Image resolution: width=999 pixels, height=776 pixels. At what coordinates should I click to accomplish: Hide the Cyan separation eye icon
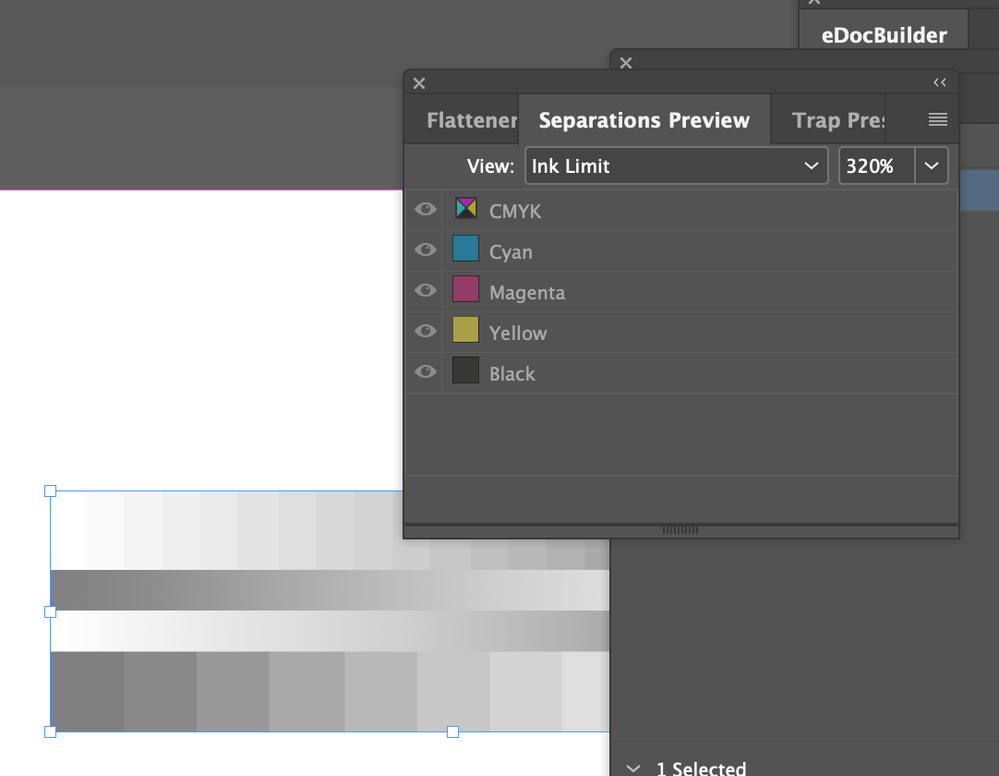pos(425,250)
